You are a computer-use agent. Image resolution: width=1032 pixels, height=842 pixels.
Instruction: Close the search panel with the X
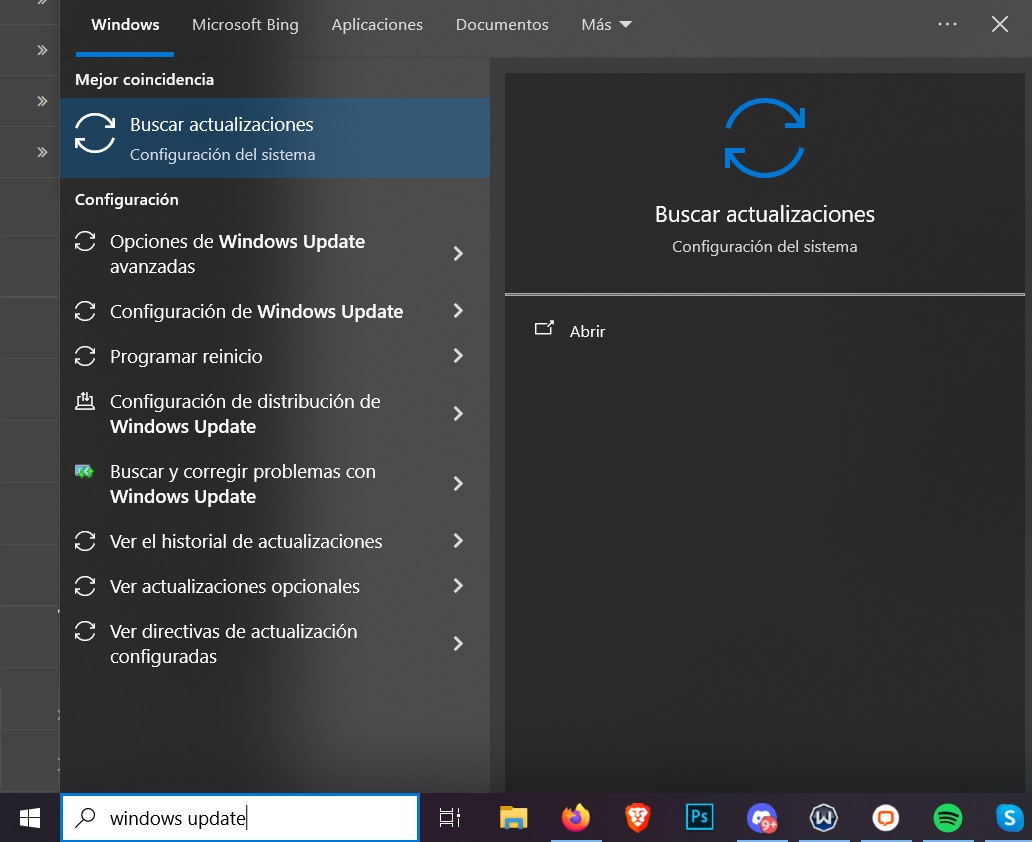pyautogui.click(x=999, y=24)
